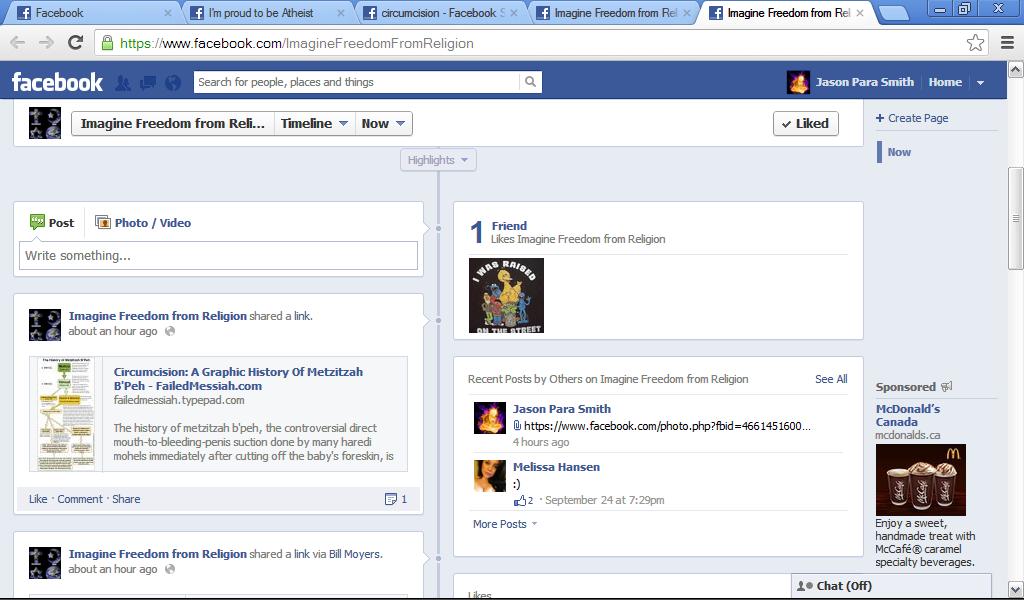Image resolution: width=1024 pixels, height=600 pixels.
Task: Click 'September 24 at 7:29pm' timestamp
Action: (605, 501)
